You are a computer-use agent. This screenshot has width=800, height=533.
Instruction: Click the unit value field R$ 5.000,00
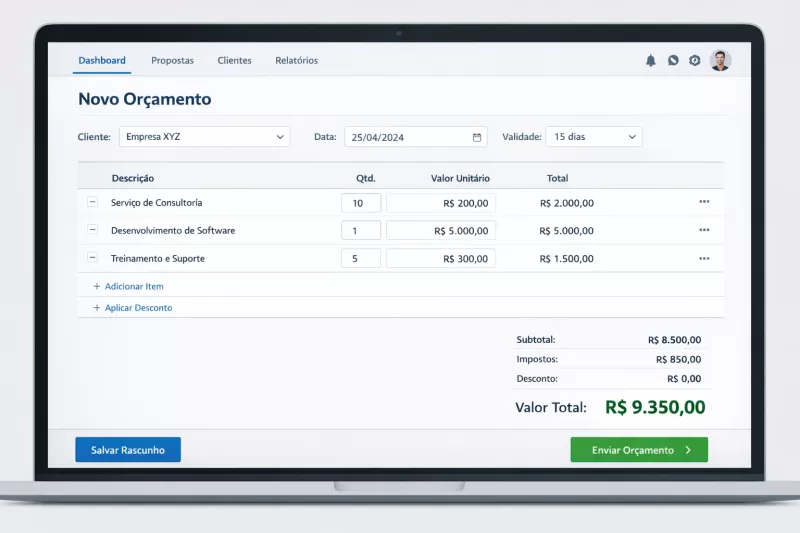coord(441,231)
